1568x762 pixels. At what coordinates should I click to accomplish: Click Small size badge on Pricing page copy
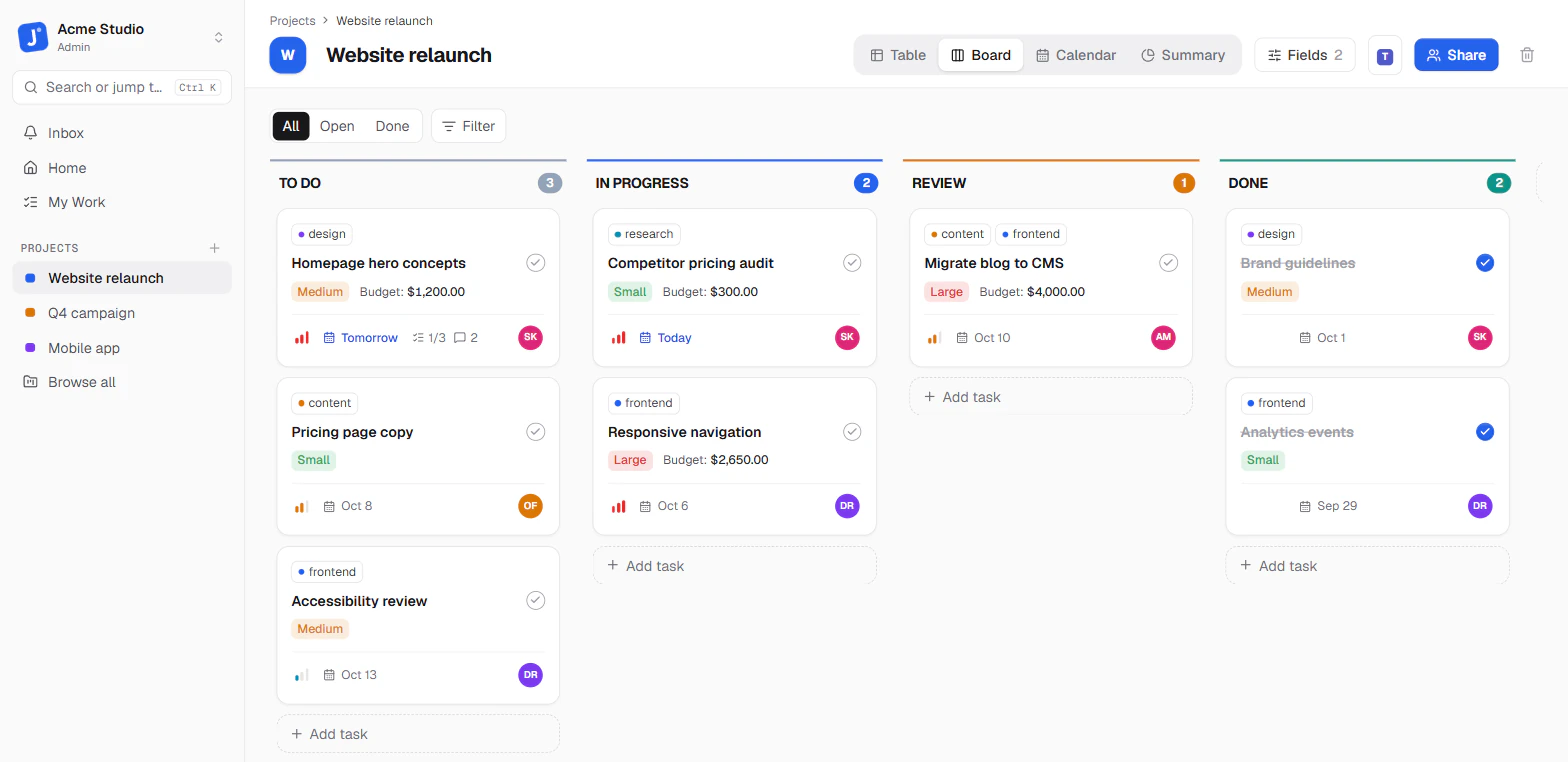(x=313, y=460)
